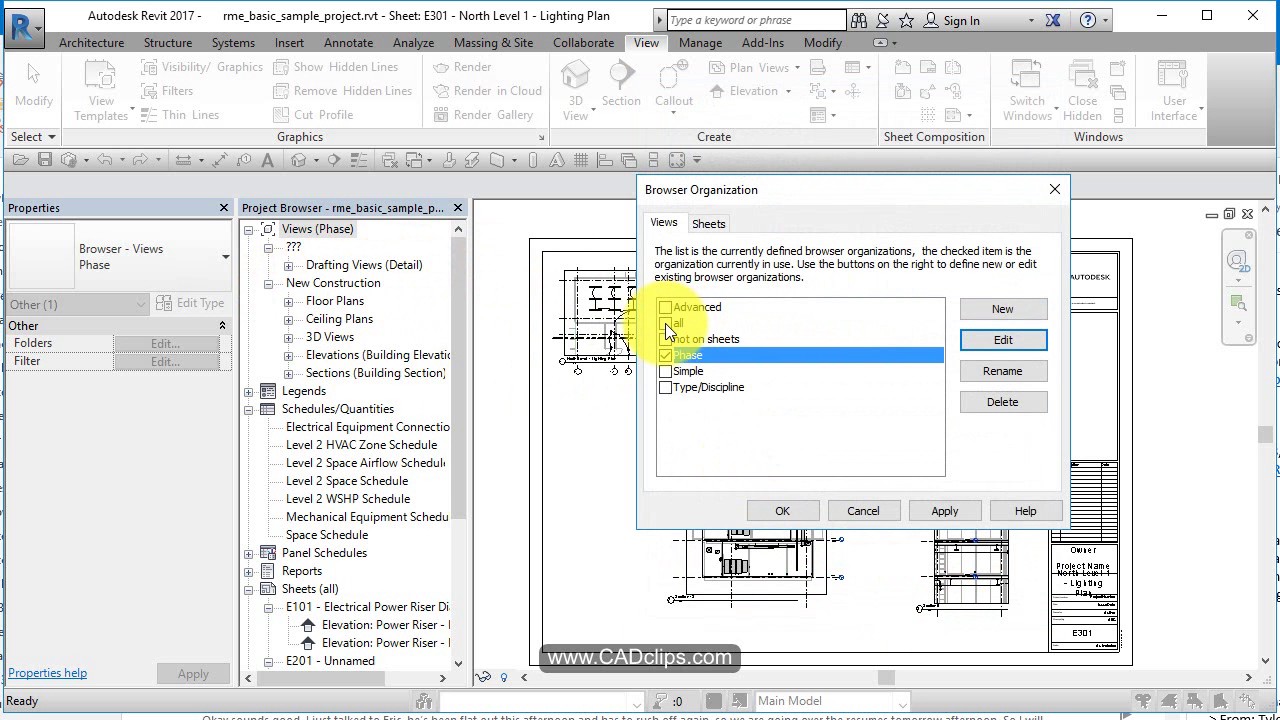
Task: Select E101 - Electrical Power Riser sheet
Action: (x=367, y=607)
